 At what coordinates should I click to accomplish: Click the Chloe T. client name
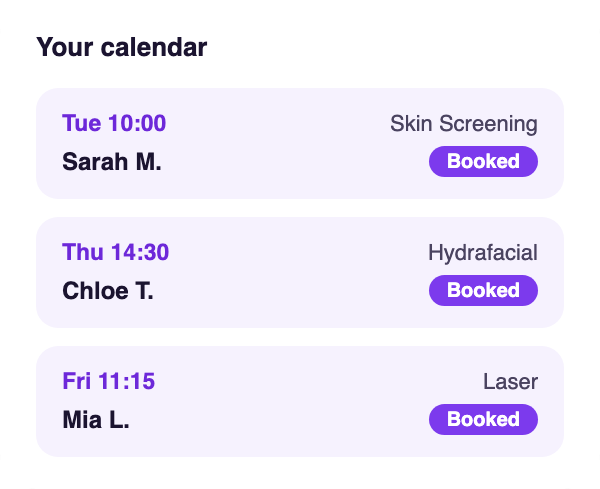[x=108, y=291]
